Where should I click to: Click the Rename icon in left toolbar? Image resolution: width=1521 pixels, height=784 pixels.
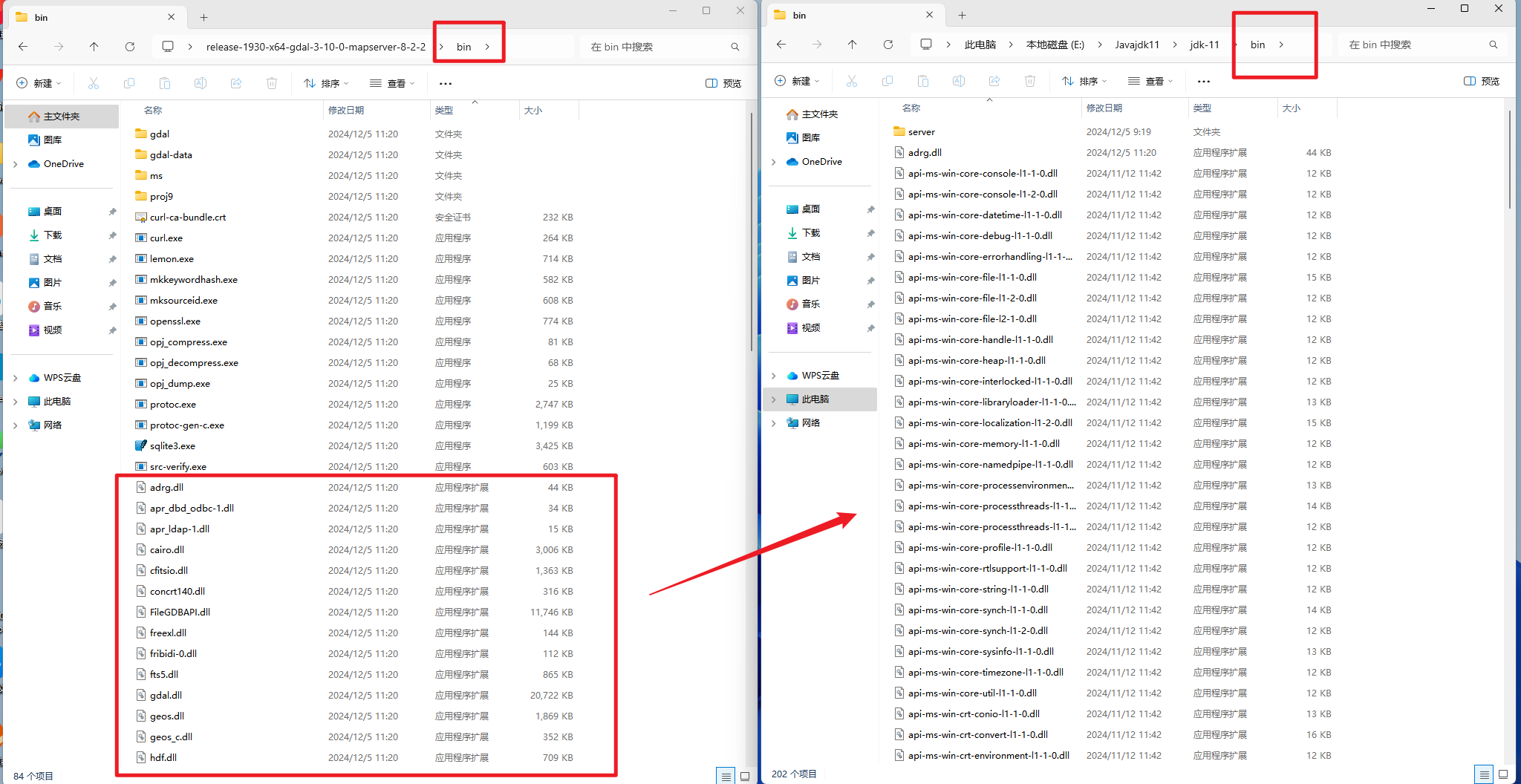point(200,82)
